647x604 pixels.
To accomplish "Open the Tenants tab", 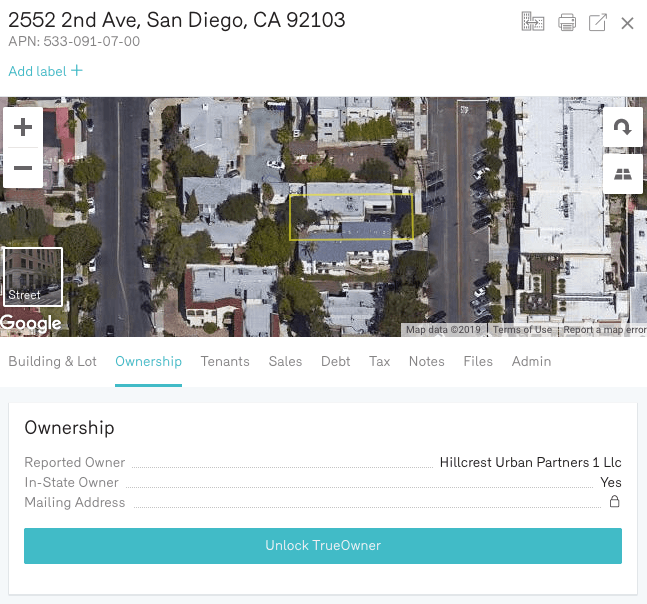I will (x=225, y=361).
